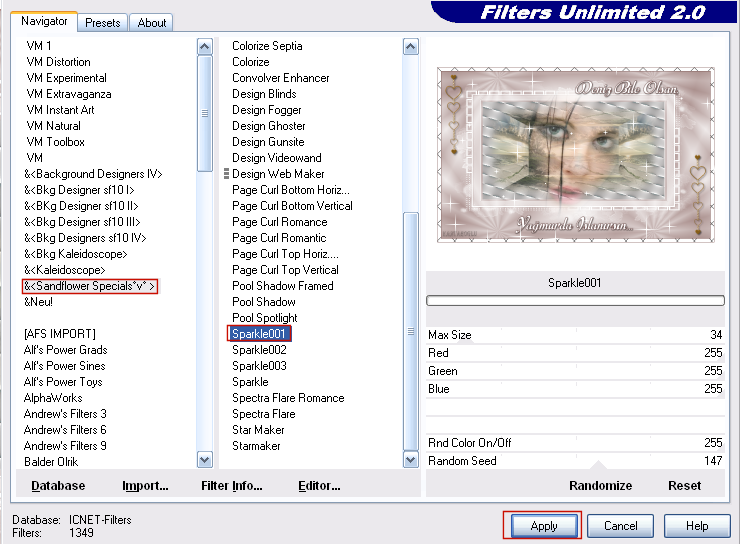Choose the Sparkle002 effect
Image resolution: width=740 pixels, height=544 pixels.
[259, 350]
